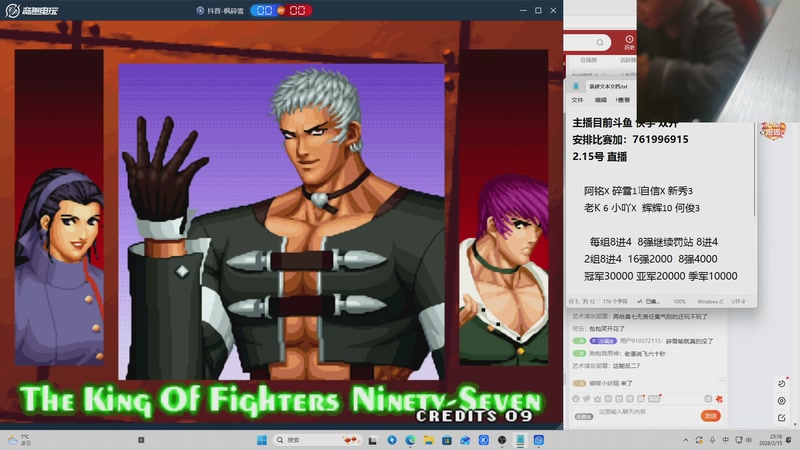The height and width of the screenshot is (450, 800).
Task: Click the 抖音-枫碎雪 player icon in title bar
Action: click(200, 10)
